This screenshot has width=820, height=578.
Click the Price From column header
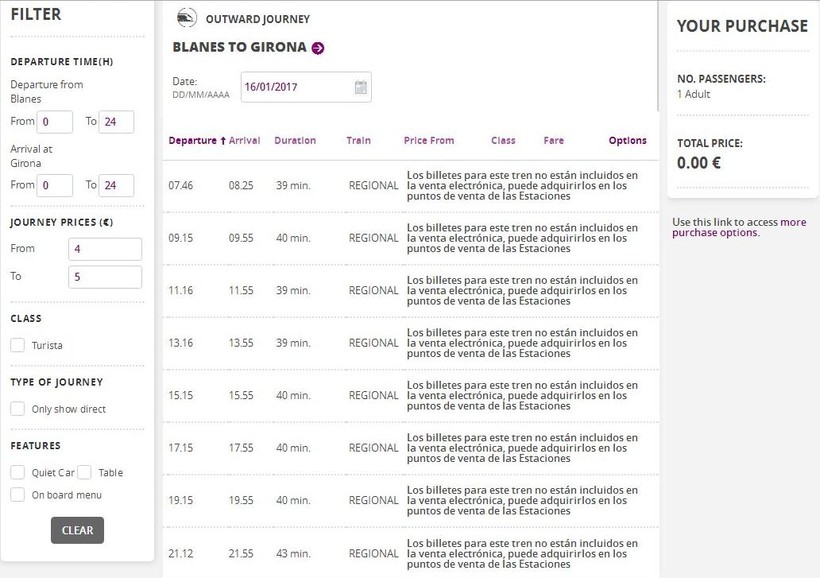point(429,141)
